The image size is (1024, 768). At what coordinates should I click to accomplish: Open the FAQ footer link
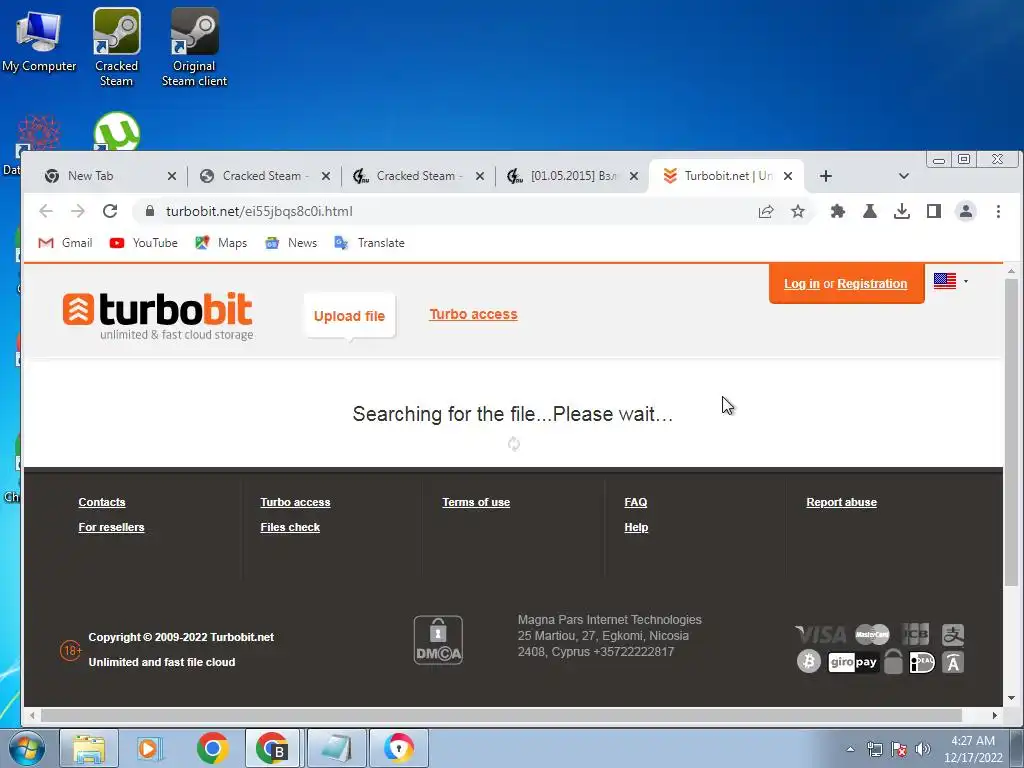pos(635,502)
